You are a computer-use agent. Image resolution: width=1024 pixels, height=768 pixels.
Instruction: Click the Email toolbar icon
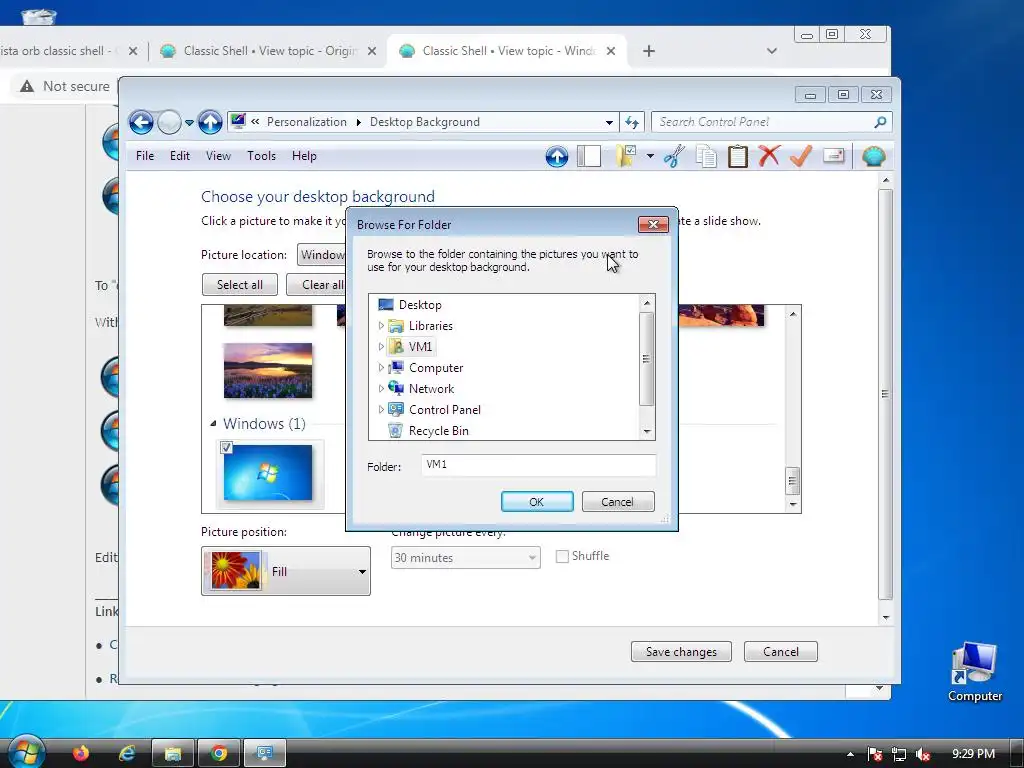pyautogui.click(x=833, y=156)
